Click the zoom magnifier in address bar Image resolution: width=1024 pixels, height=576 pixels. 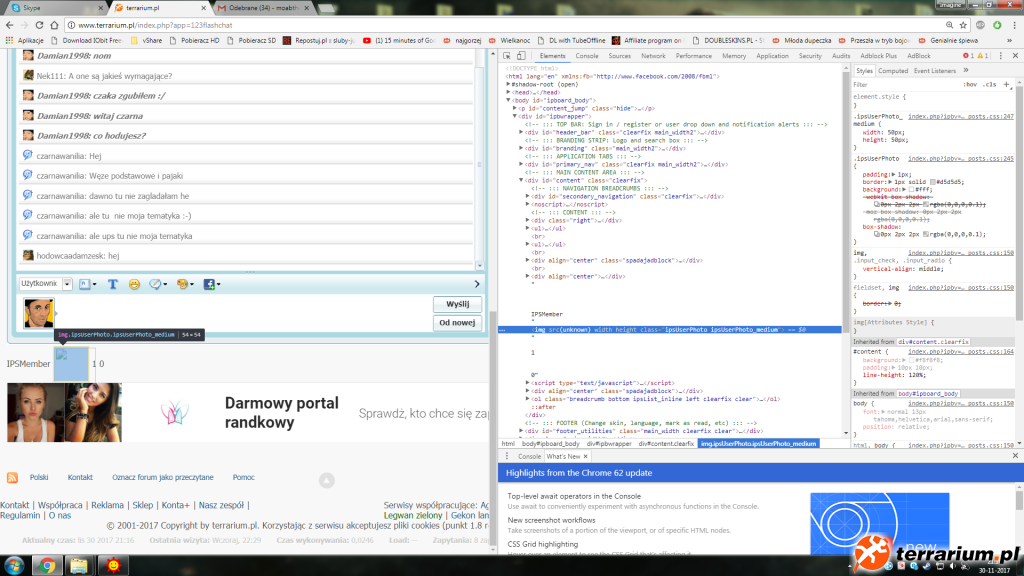pyautogui.click(x=950, y=25)
